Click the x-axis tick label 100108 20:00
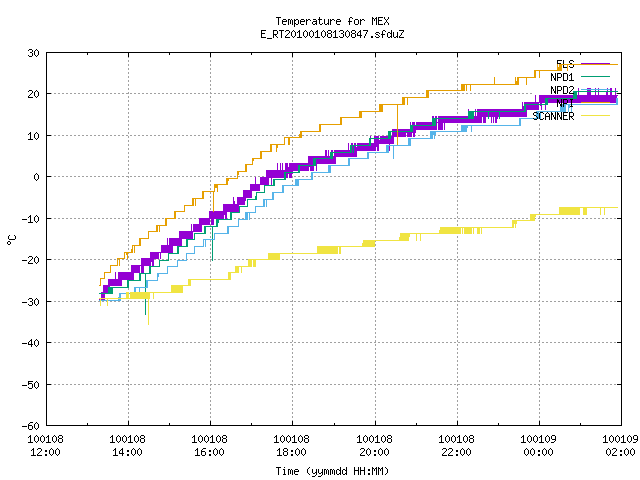The image size is (640, 480). (374, 446)
